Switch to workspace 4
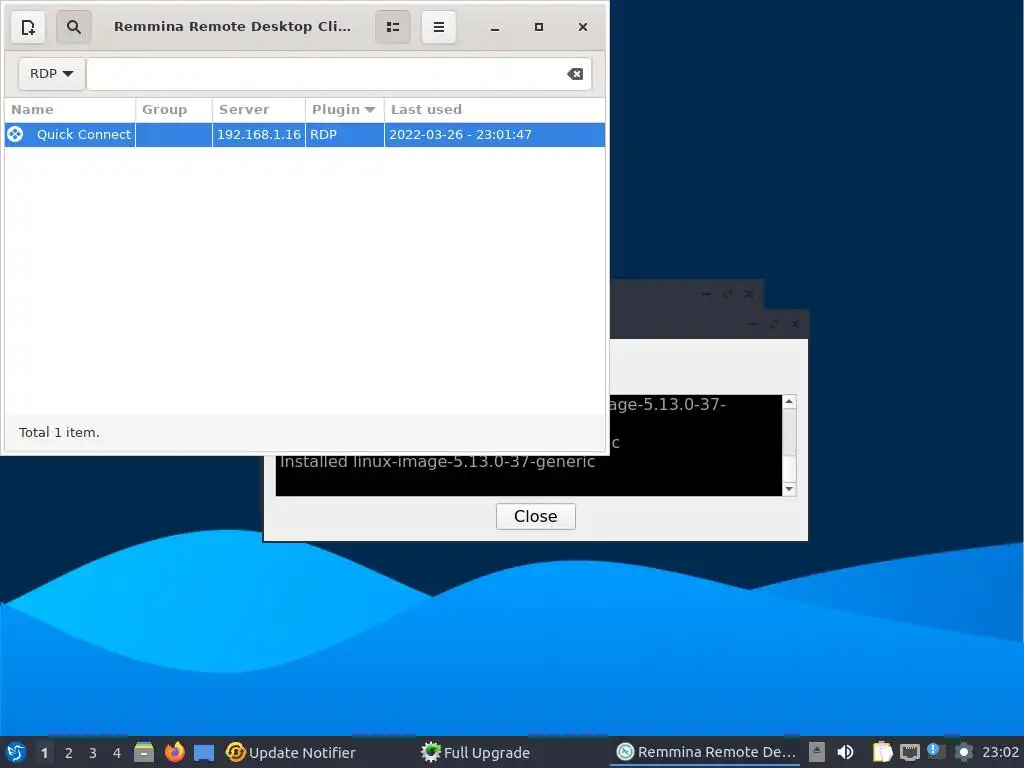The image size is (1024, 768). click(x=117, y=753)
